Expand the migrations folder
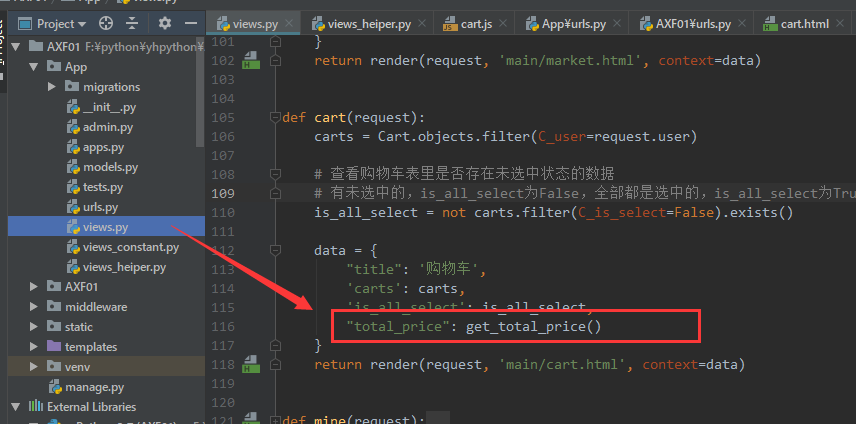Viewport: 856px width, 424px height. click(x=52, y=87)
